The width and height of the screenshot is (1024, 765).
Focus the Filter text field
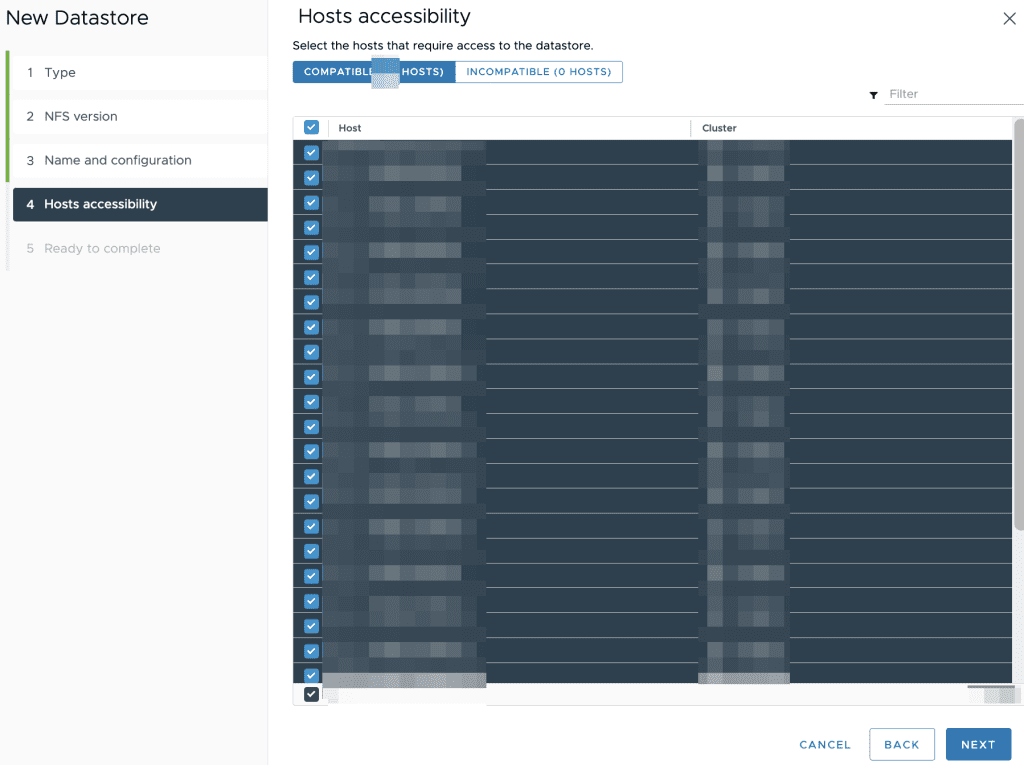click(x=953, y=94)
